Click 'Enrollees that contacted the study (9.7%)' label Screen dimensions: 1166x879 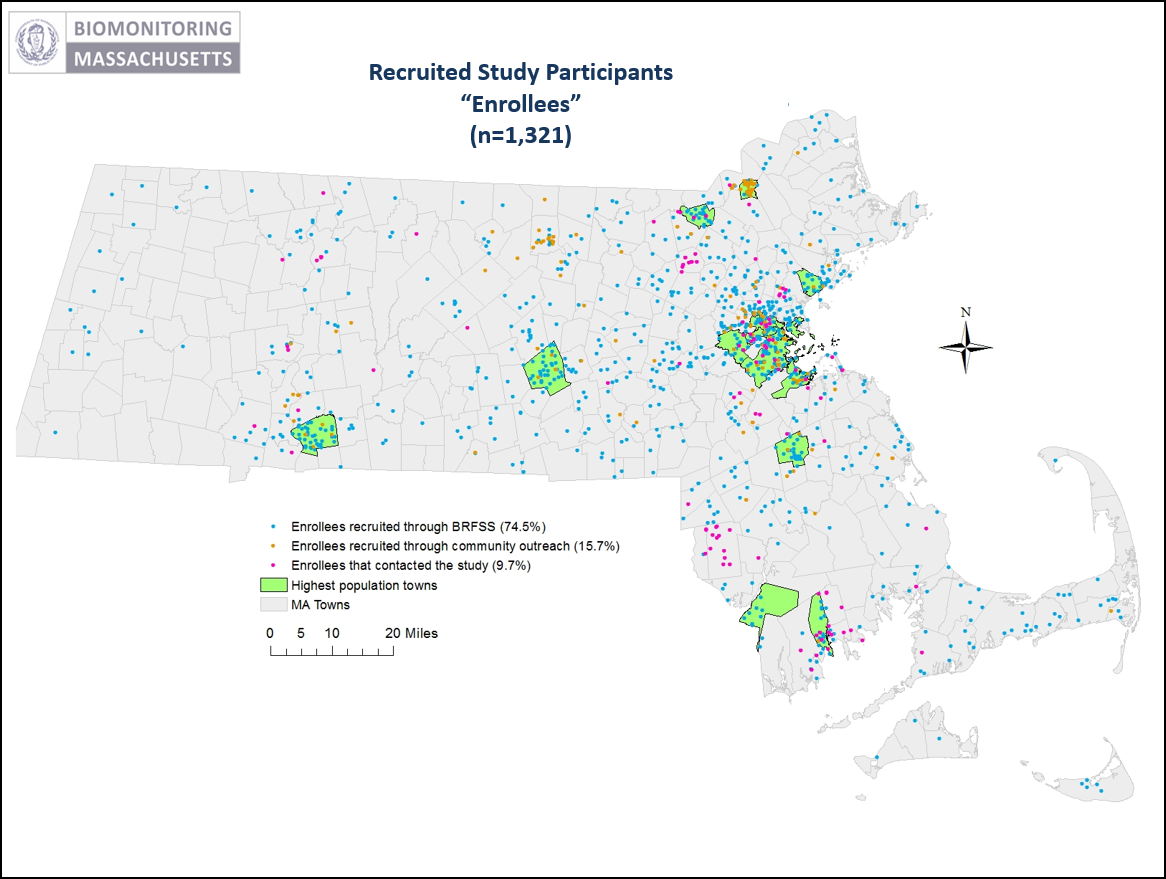410,565
